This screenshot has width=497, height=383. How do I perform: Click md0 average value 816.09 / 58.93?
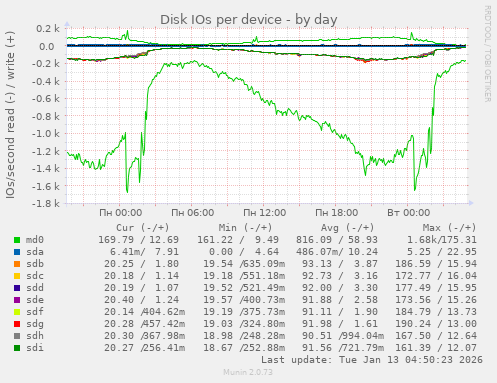click(337, 240)
